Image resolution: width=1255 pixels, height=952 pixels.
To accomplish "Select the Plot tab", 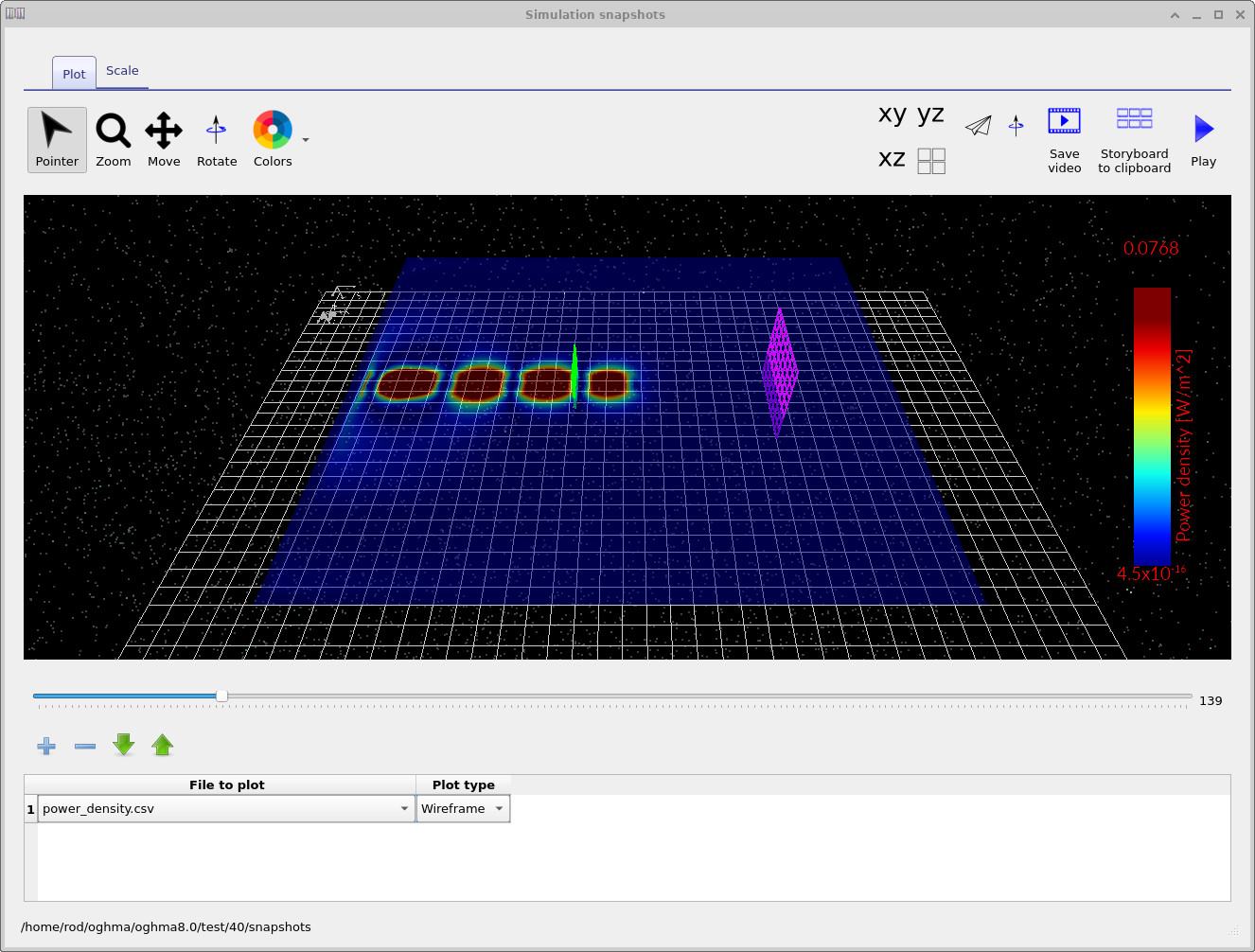I will (73, 73).
